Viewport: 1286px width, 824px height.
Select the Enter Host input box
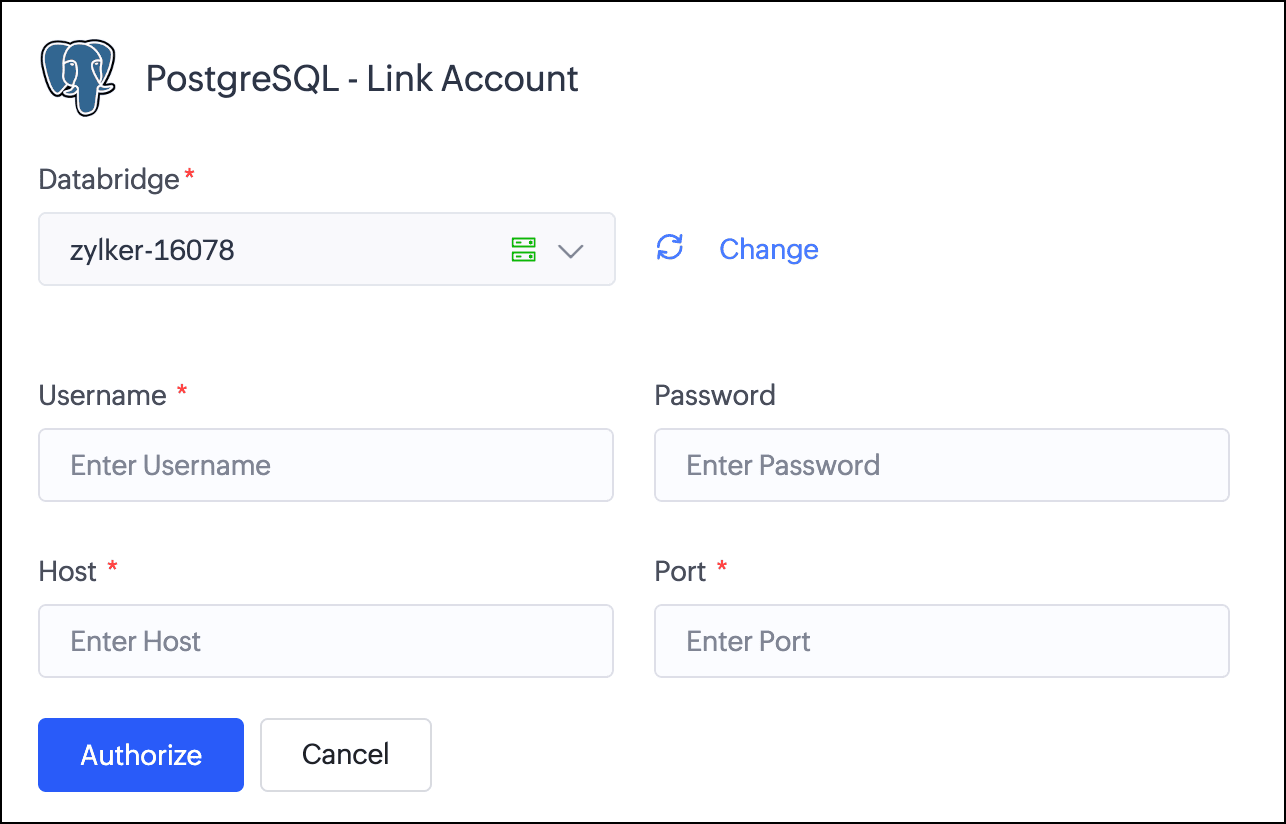coord(326,641)
